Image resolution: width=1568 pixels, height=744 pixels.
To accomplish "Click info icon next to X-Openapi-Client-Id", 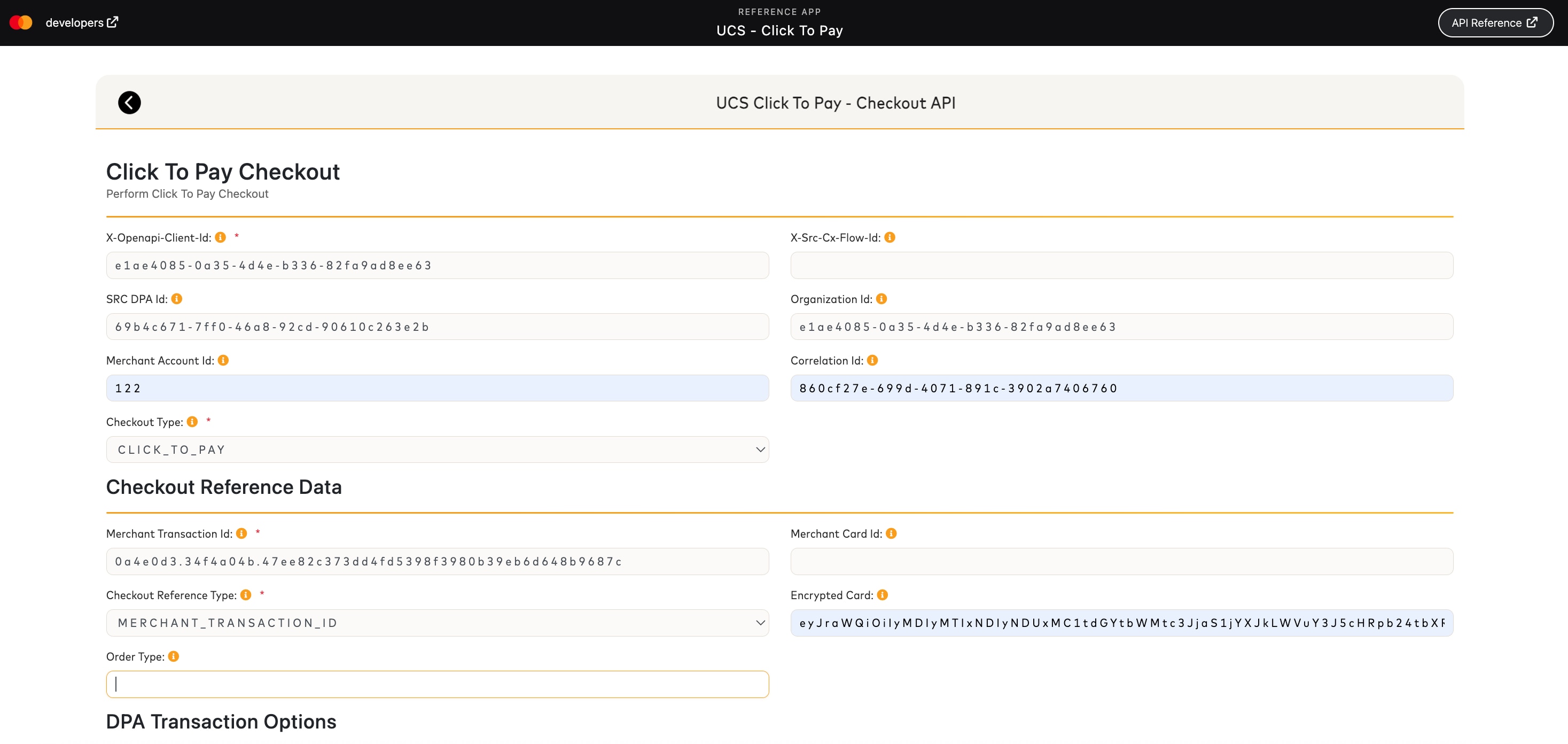I will tap(220, 237).
